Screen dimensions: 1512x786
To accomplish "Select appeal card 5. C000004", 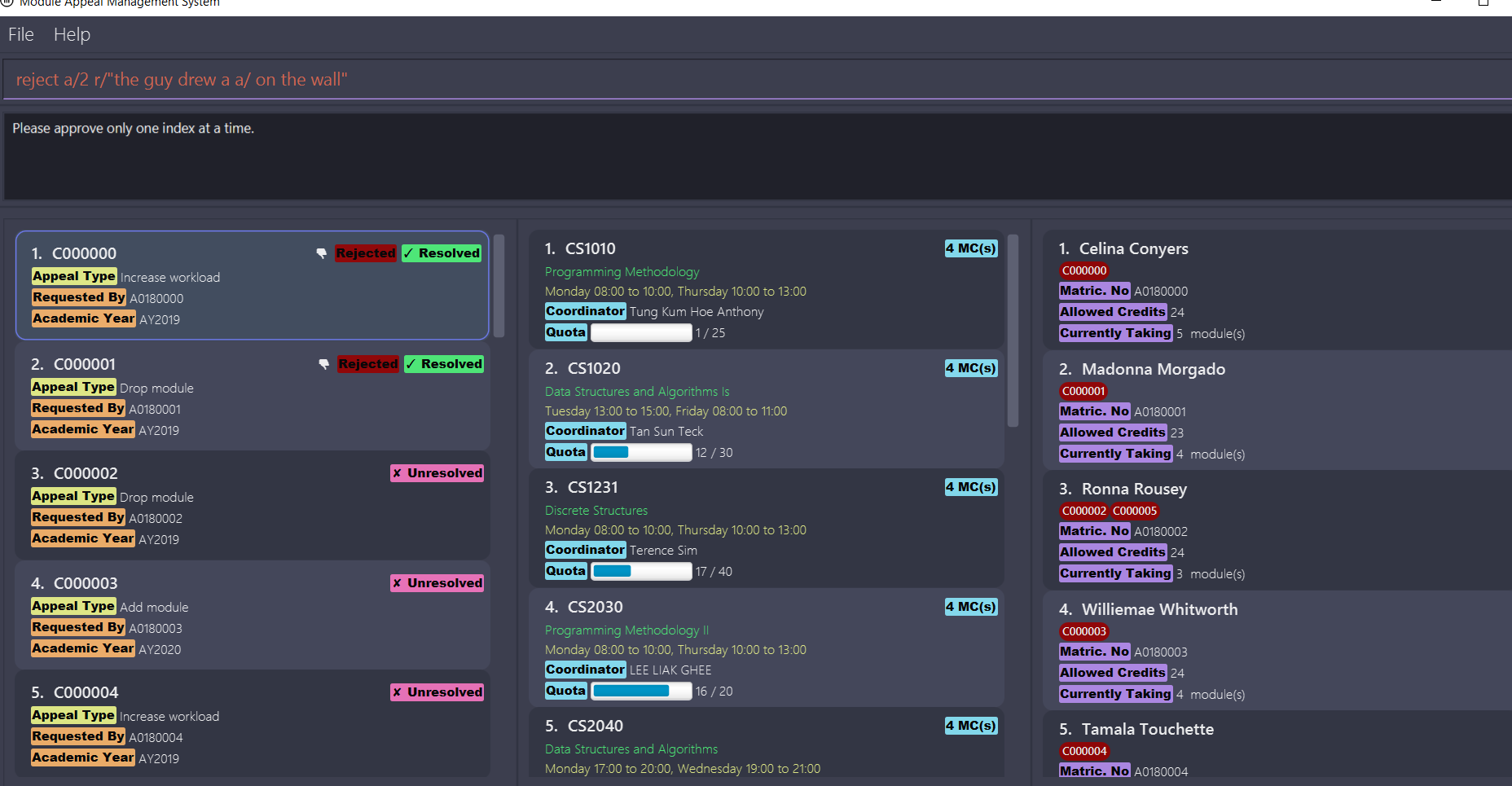I will click(253, 725).
